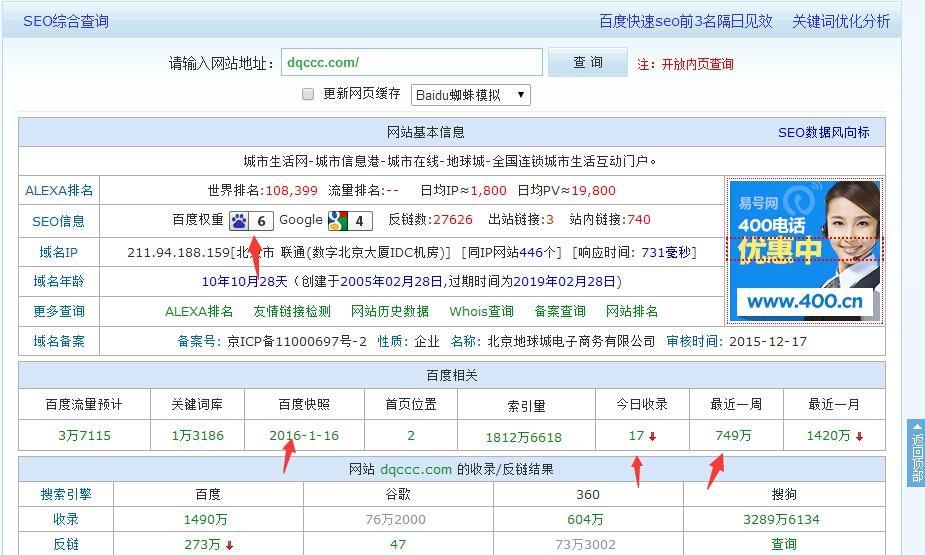925x555 pixels.
Task: Click the Baidu paw weight icon
Action: (240, 221)
